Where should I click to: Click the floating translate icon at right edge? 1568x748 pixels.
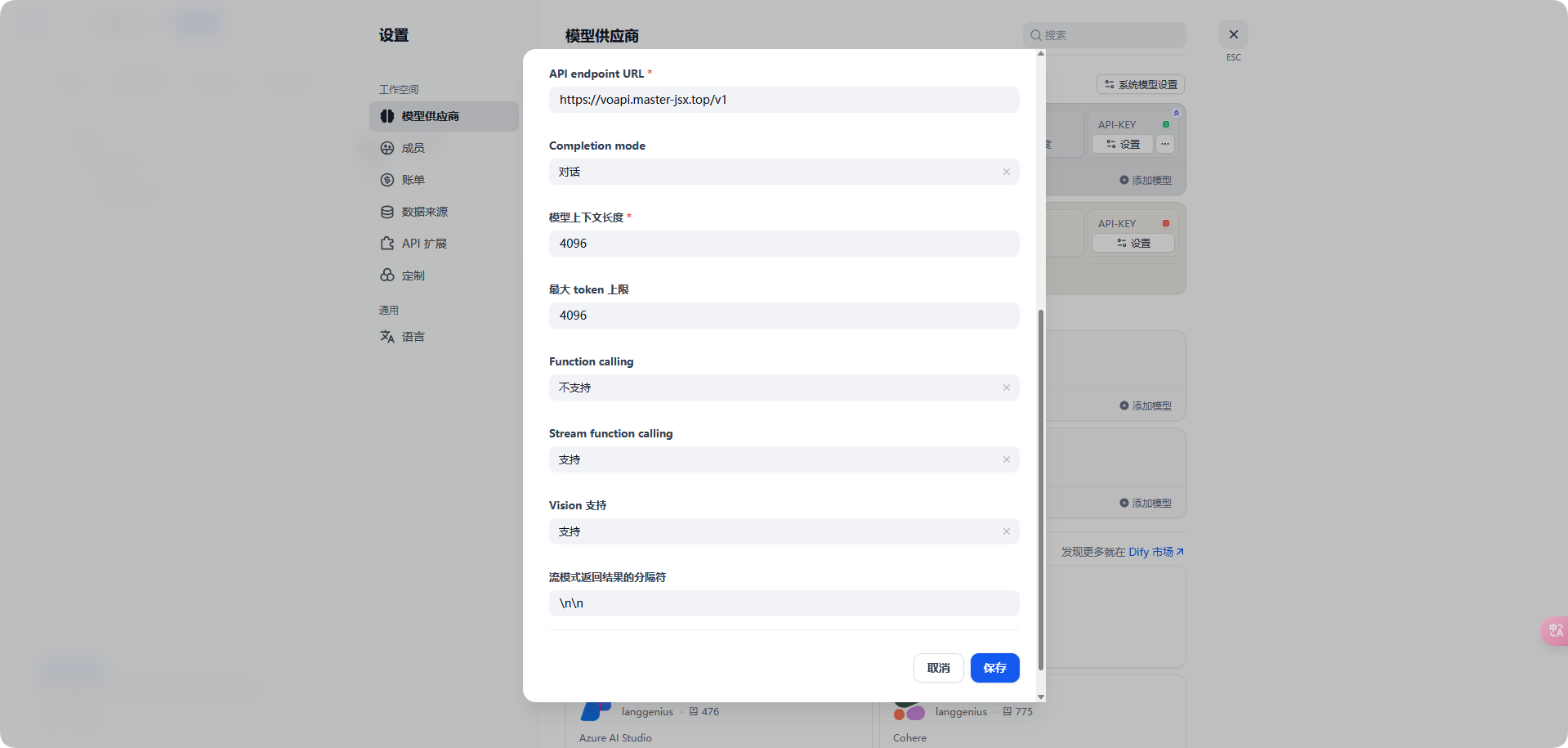1555,630
